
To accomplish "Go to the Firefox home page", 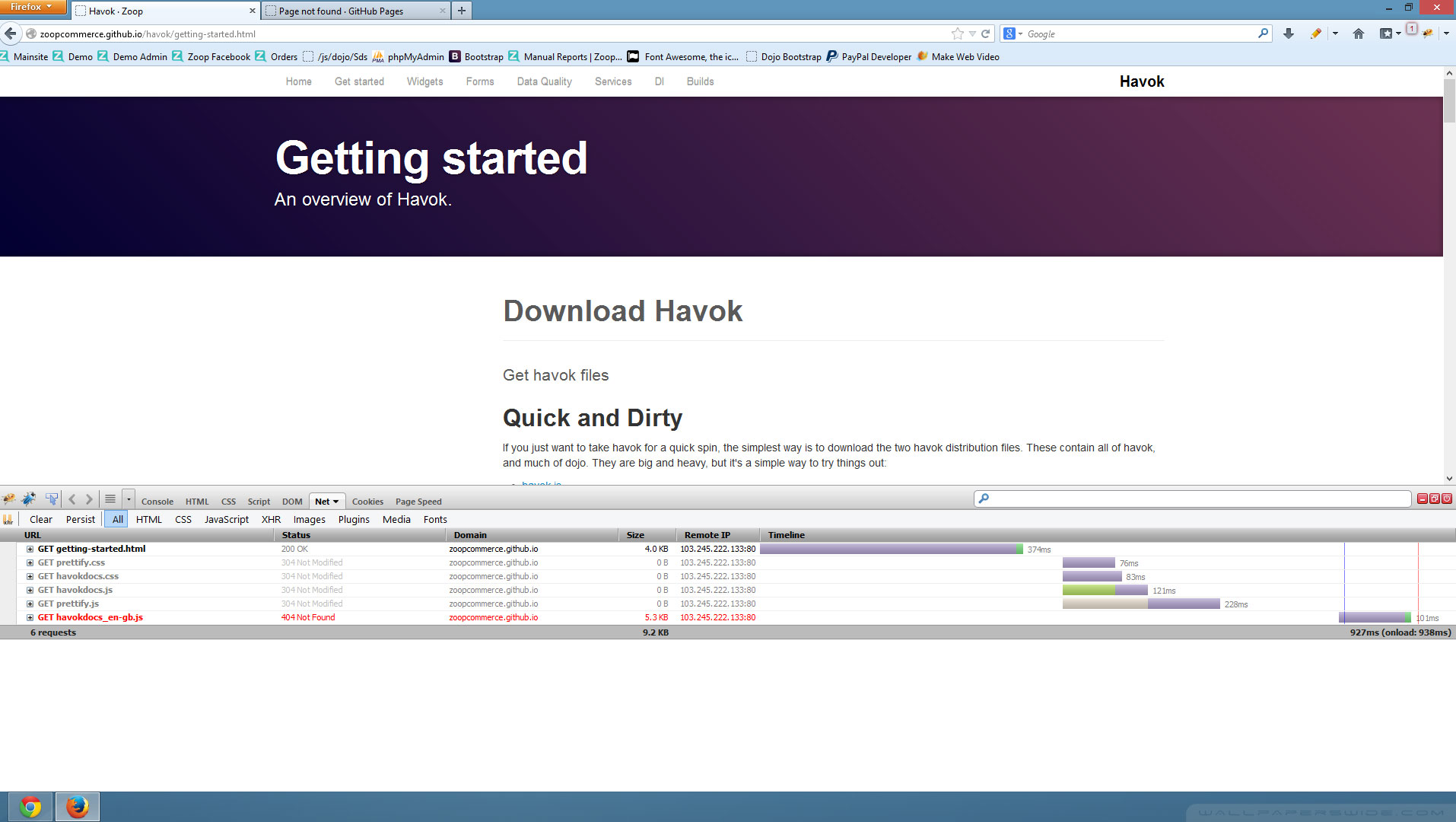I will [x=1359, y=33].
